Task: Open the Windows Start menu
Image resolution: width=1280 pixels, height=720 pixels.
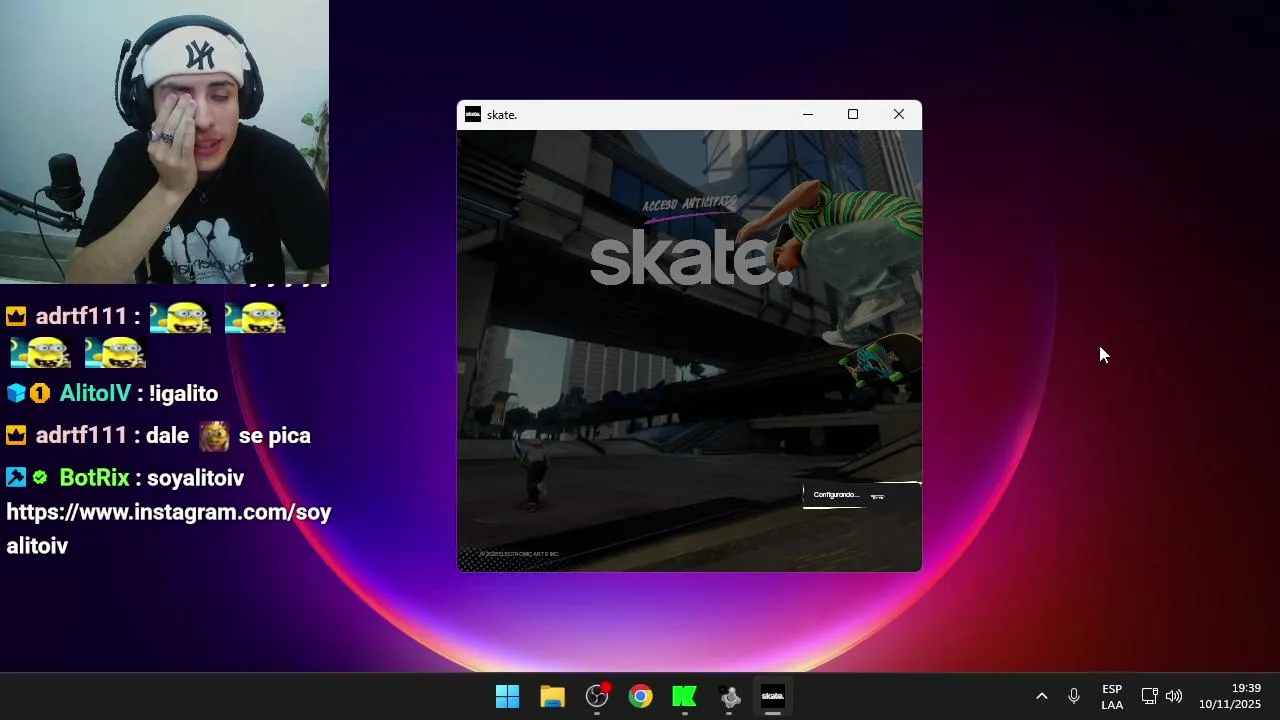Action: pos(507,696)
